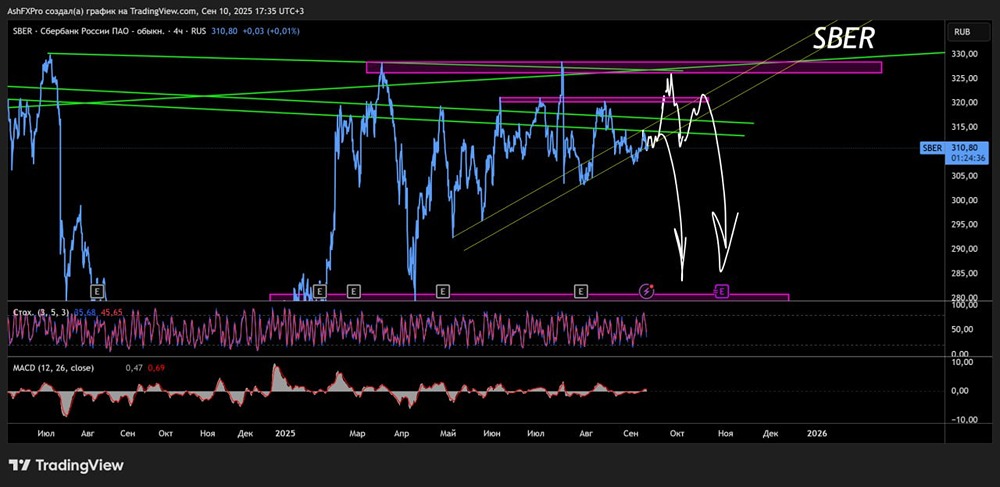
Task: Click the Апр label on the time axis
Action: pyautogui.click(x=401, y=433)
